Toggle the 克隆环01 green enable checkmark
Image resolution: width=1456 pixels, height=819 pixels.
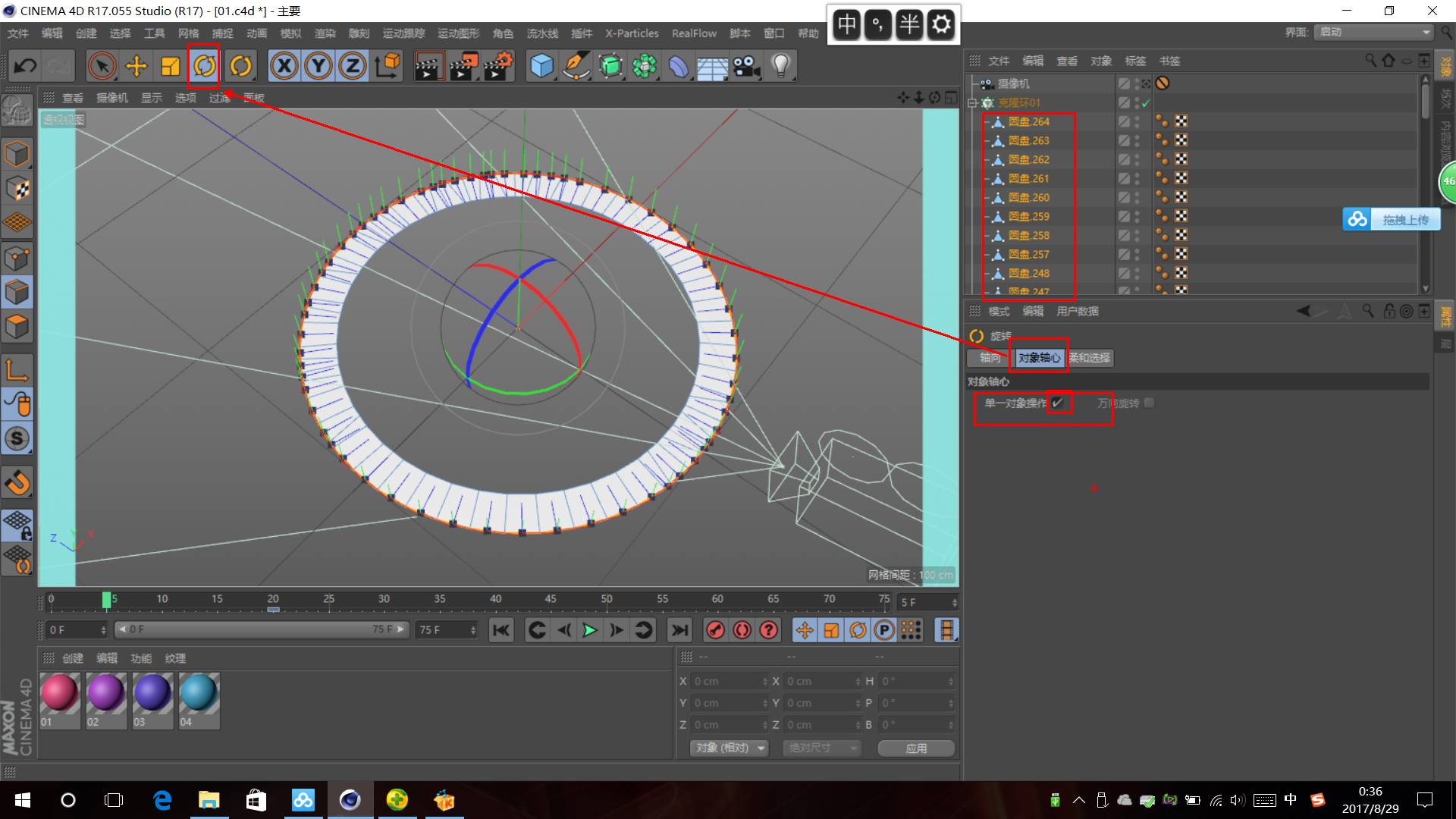click(1146, 103)
